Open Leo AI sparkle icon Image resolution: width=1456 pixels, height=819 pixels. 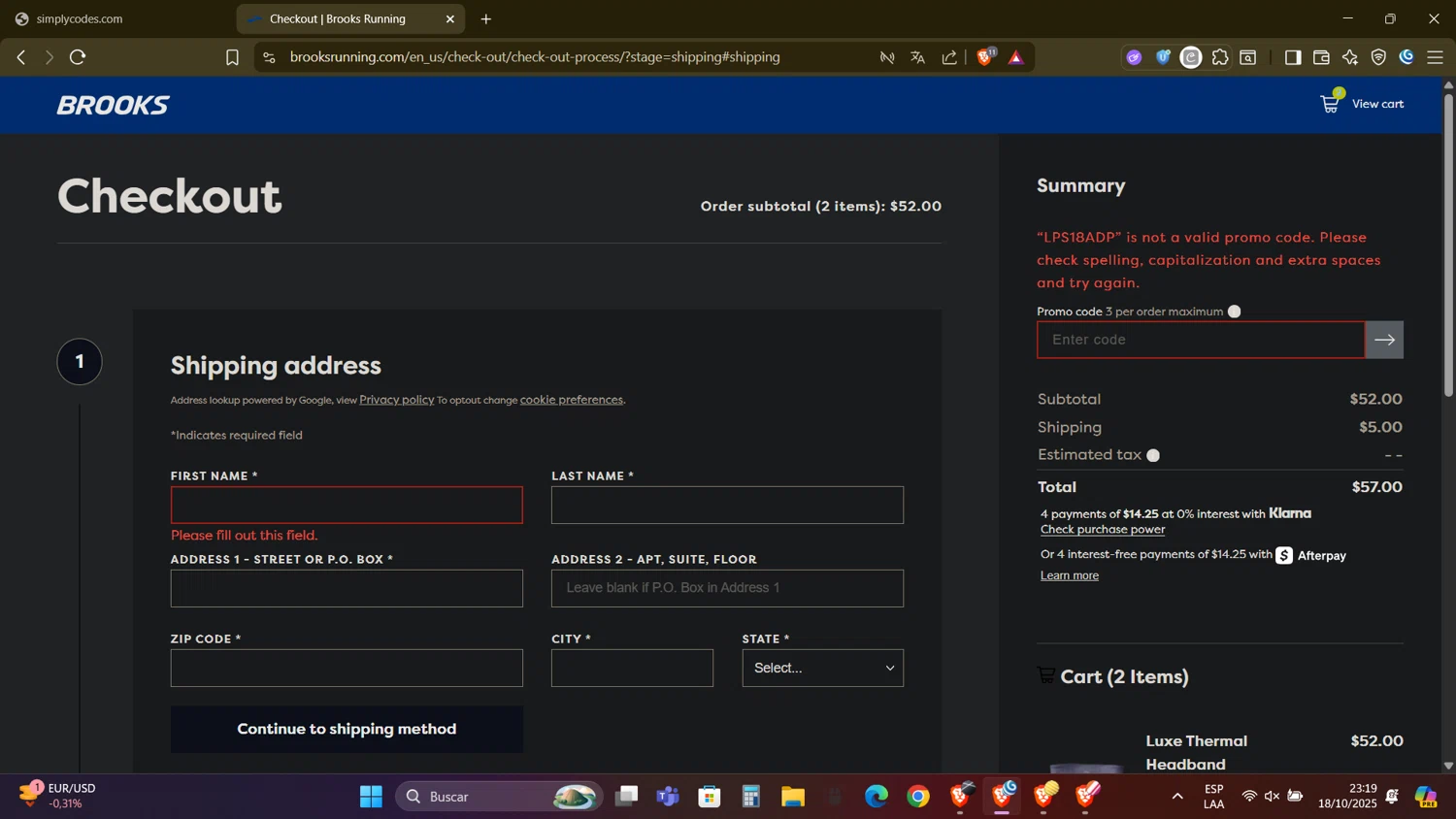pyautogui.click(x=1350, y=57)
